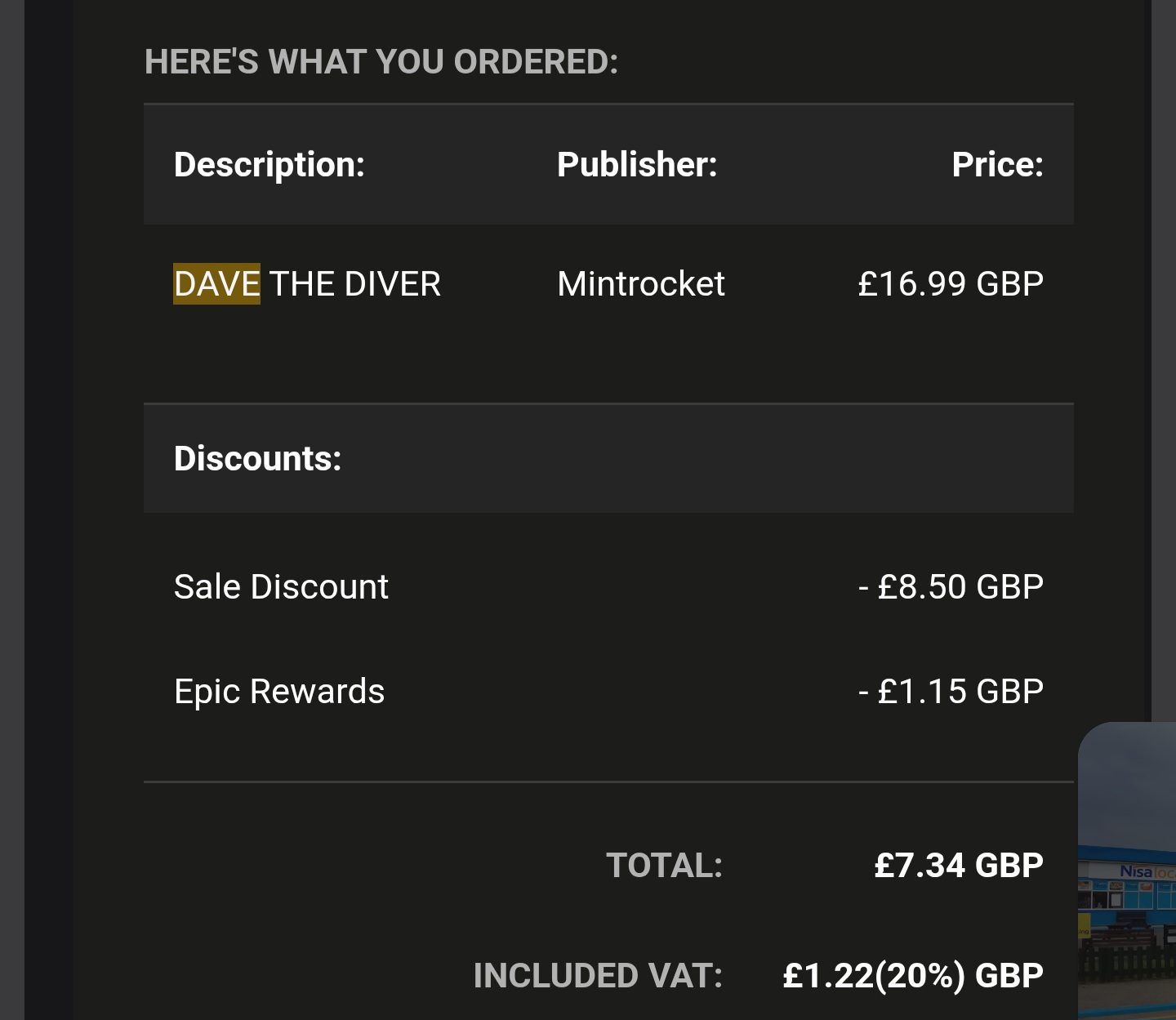This screenshot has height=1020, width=1176.
Task: Click the Publisher column header
Action: (x=637, y=164)
